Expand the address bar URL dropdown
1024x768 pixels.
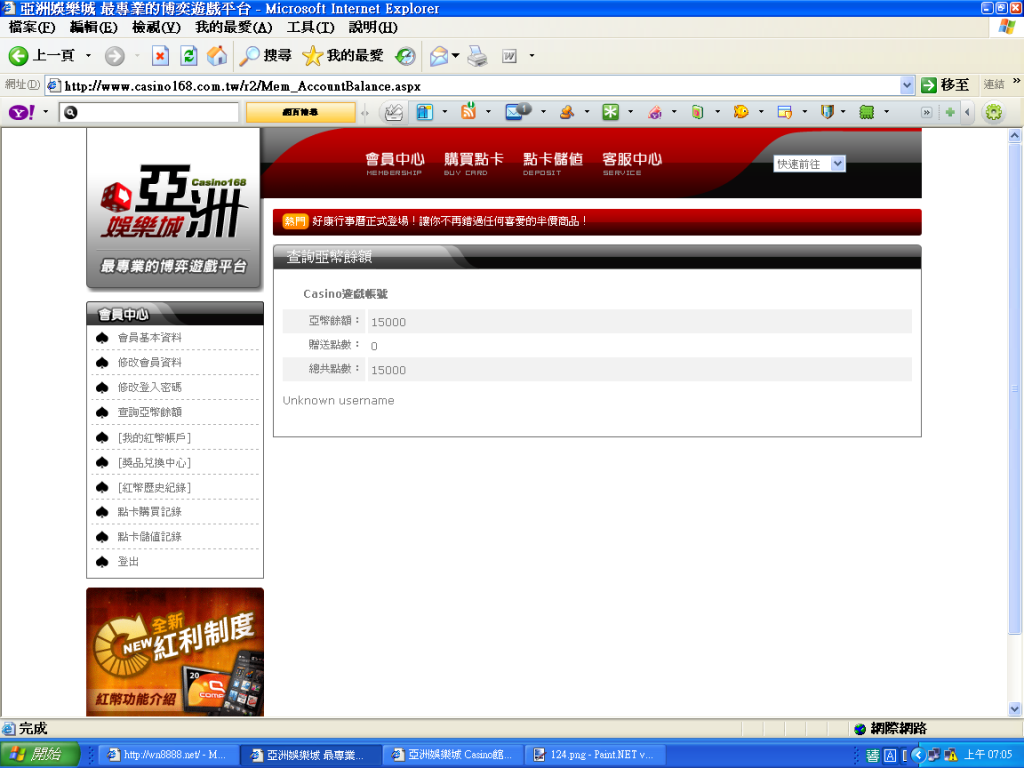(x=907, y=86)
